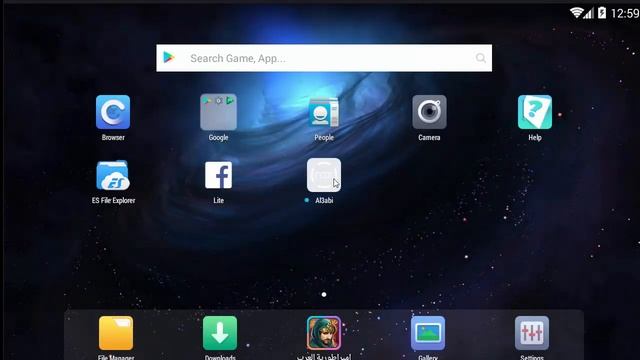Viewport: 640px width, 360px height.
Task: Launch the Arabic game in dock
Action: click(324, 333)
